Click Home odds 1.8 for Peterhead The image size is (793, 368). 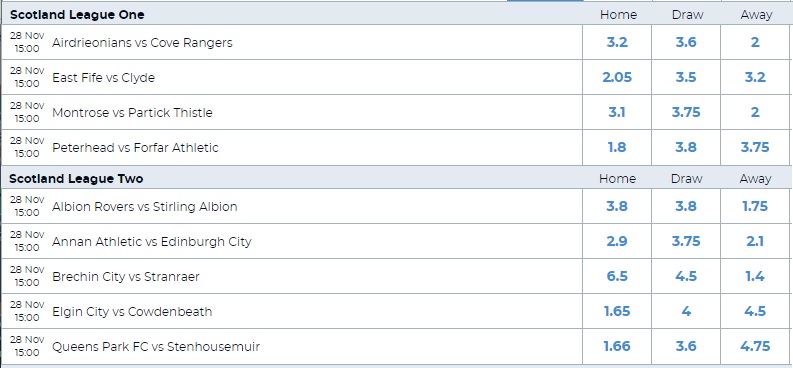(616, 147)
